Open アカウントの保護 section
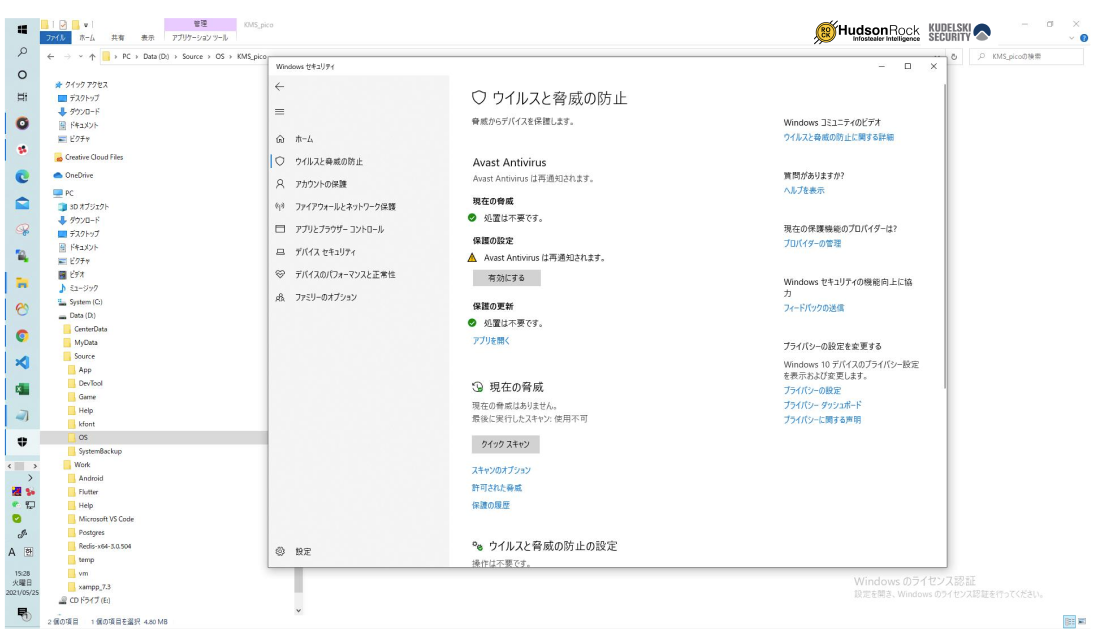 point(321,184)
